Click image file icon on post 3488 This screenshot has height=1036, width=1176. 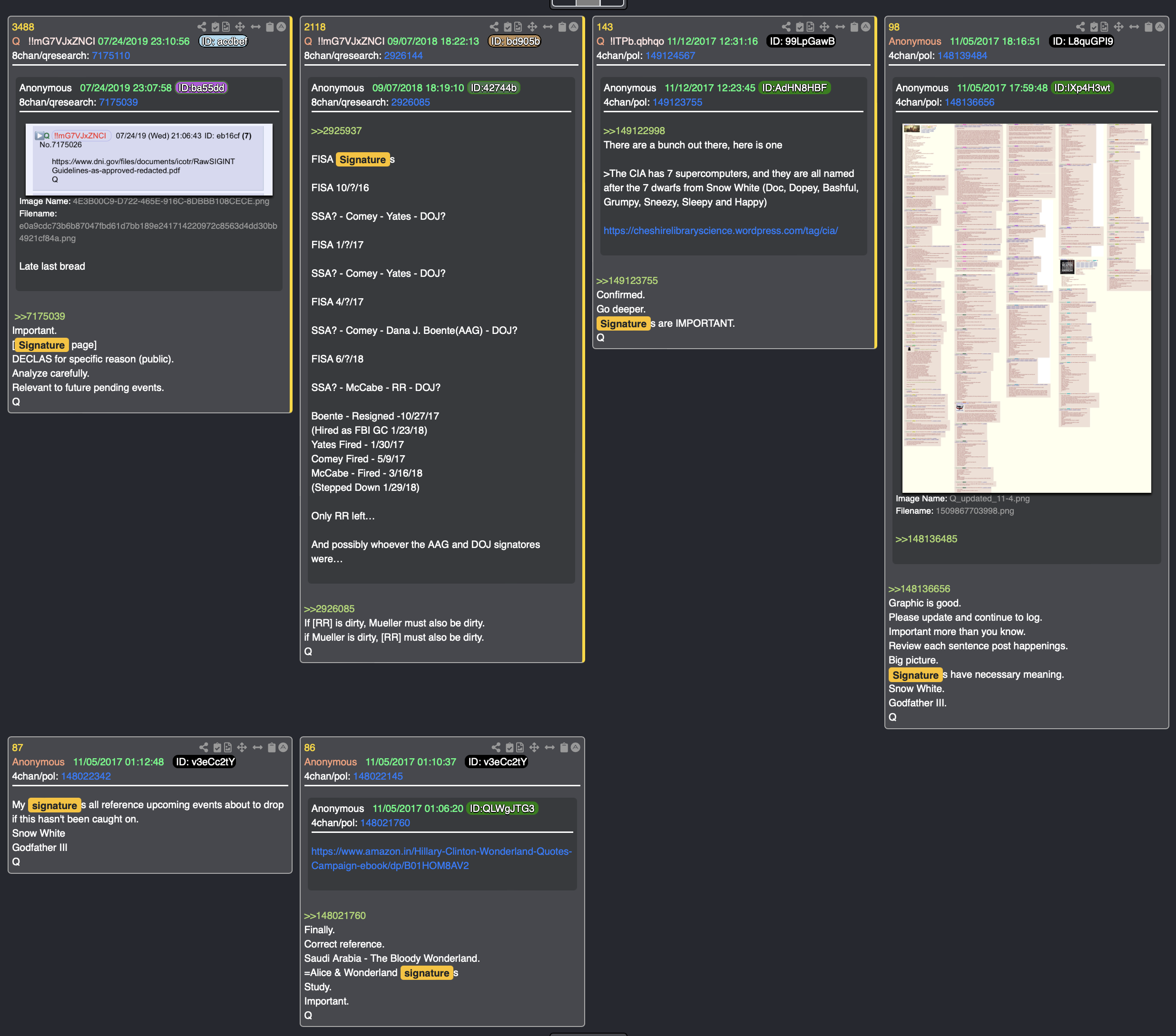226,27
